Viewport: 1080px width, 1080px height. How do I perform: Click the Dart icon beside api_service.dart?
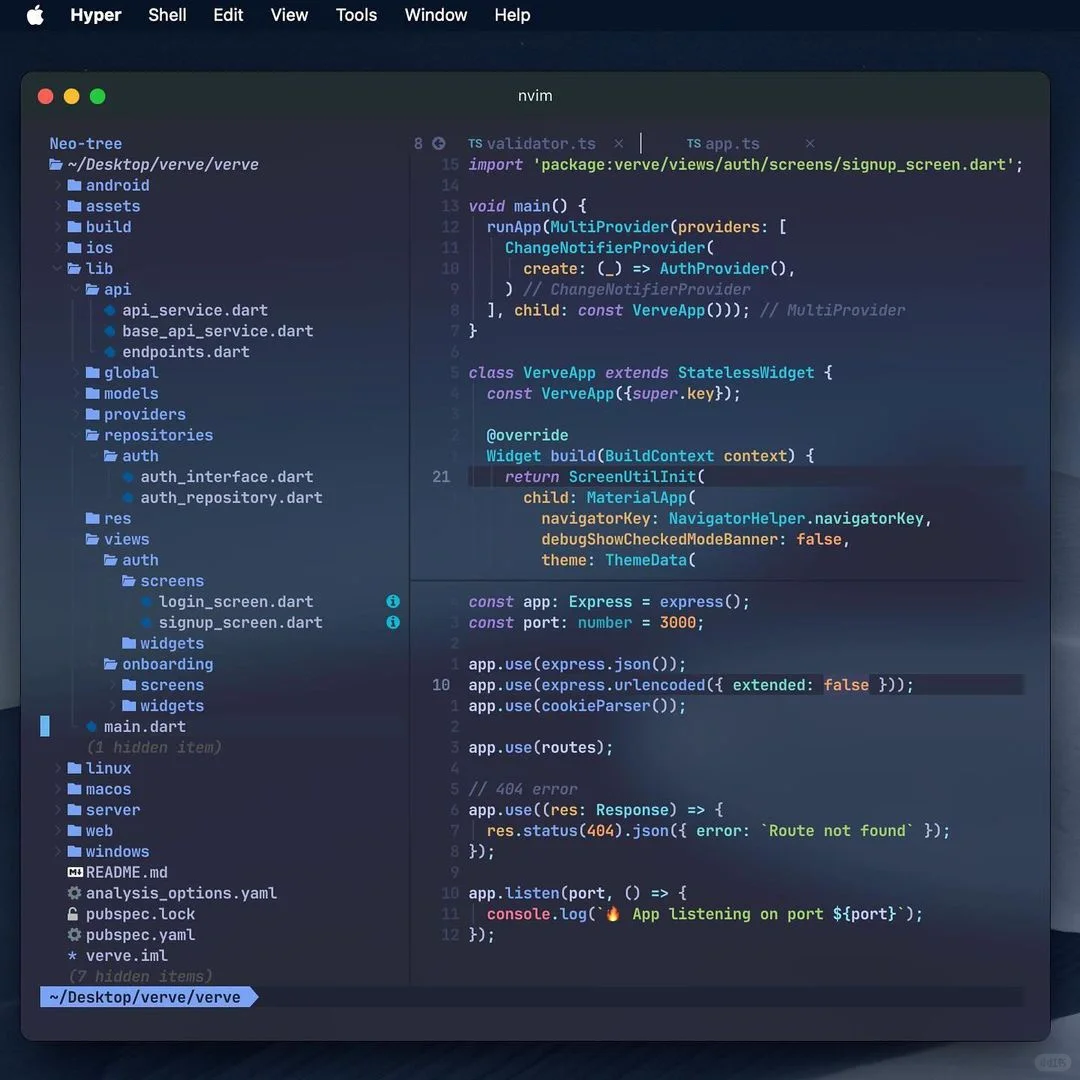pyautogui.click(x=110, y=310)
